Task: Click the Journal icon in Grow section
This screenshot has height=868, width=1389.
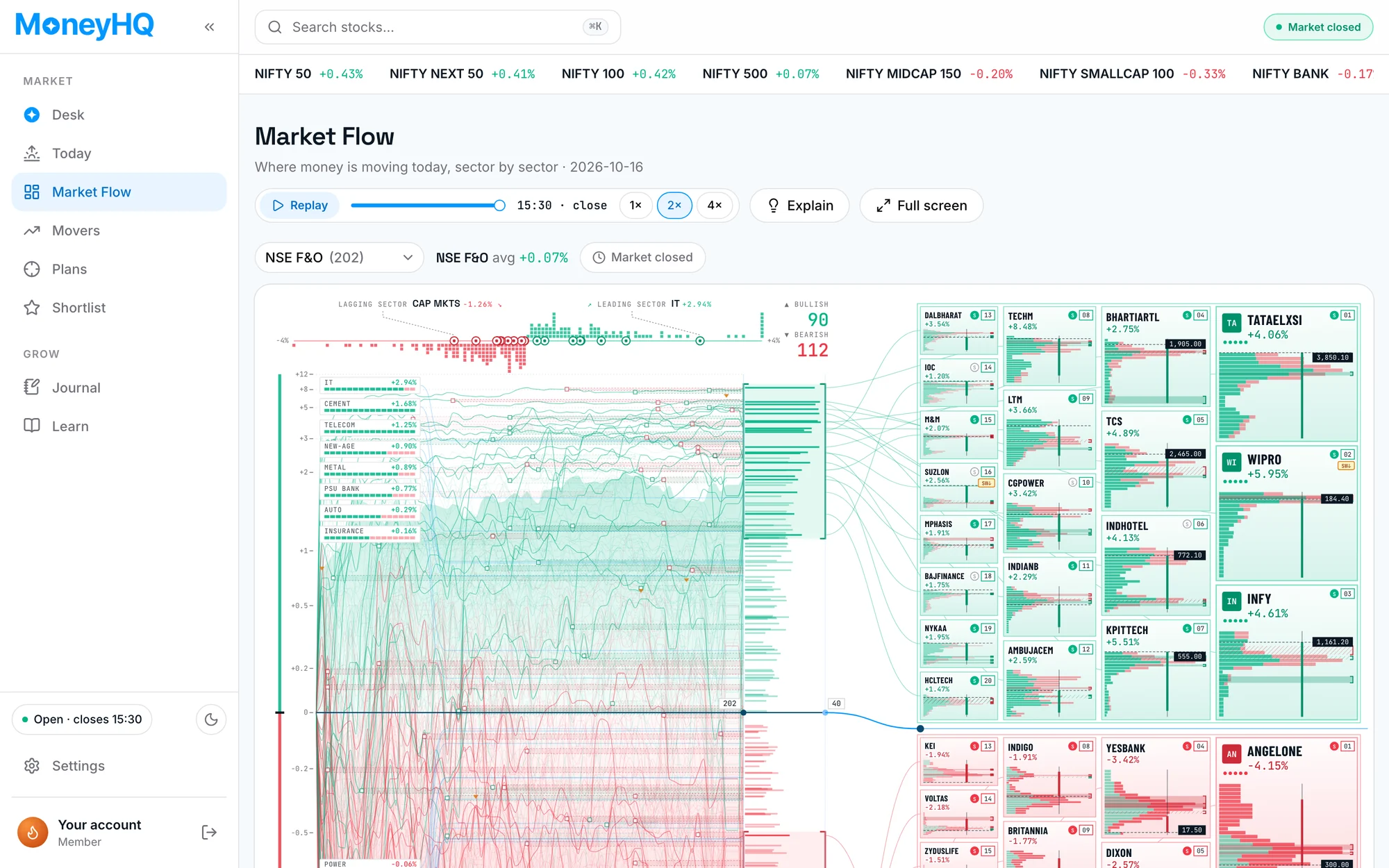Action: pyautogui.click(x=32, y=387)
